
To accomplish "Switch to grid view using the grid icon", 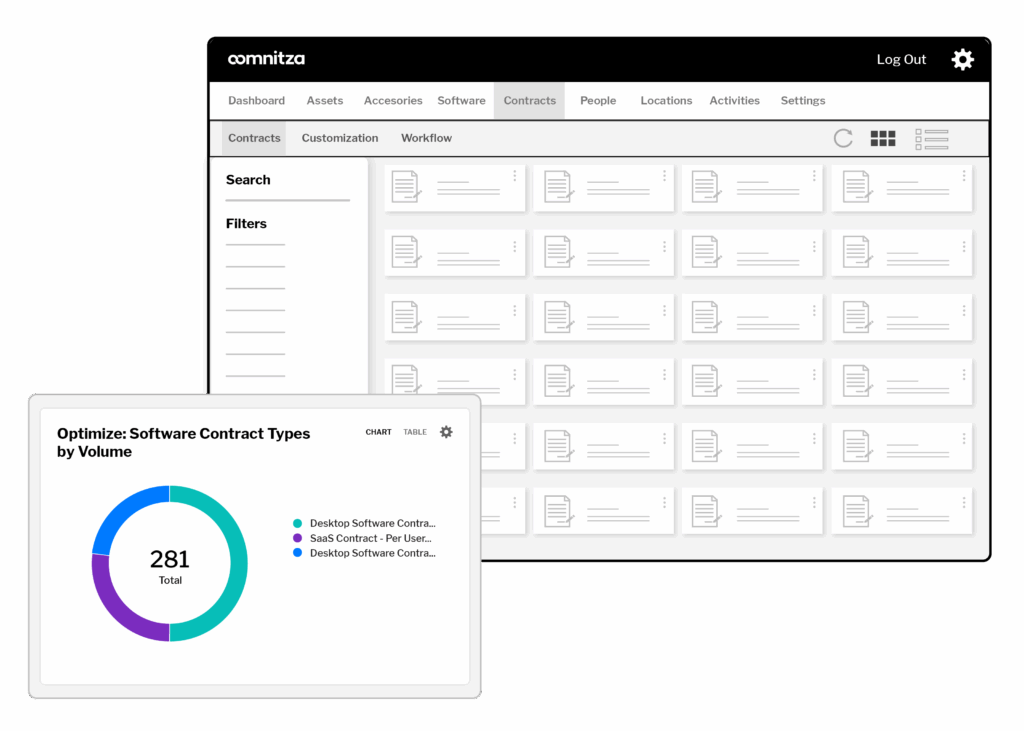I will pyautogui.click(x=883, y=138).
